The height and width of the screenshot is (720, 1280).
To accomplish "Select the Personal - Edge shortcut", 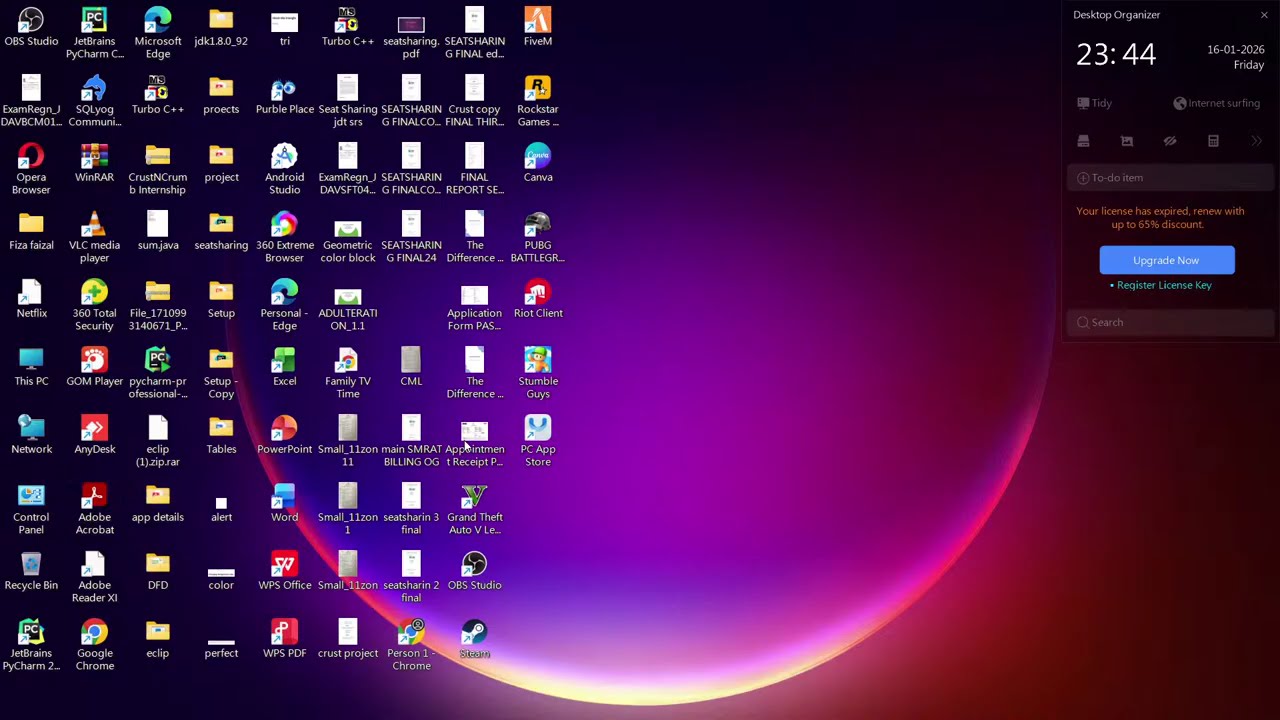I will click(284, 305).
